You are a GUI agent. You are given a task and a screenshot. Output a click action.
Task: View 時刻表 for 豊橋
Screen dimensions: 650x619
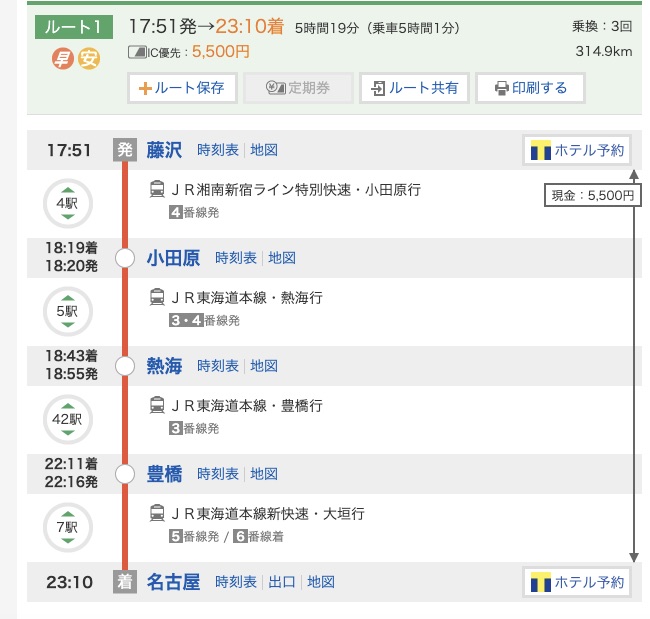[x=218, y=474]
